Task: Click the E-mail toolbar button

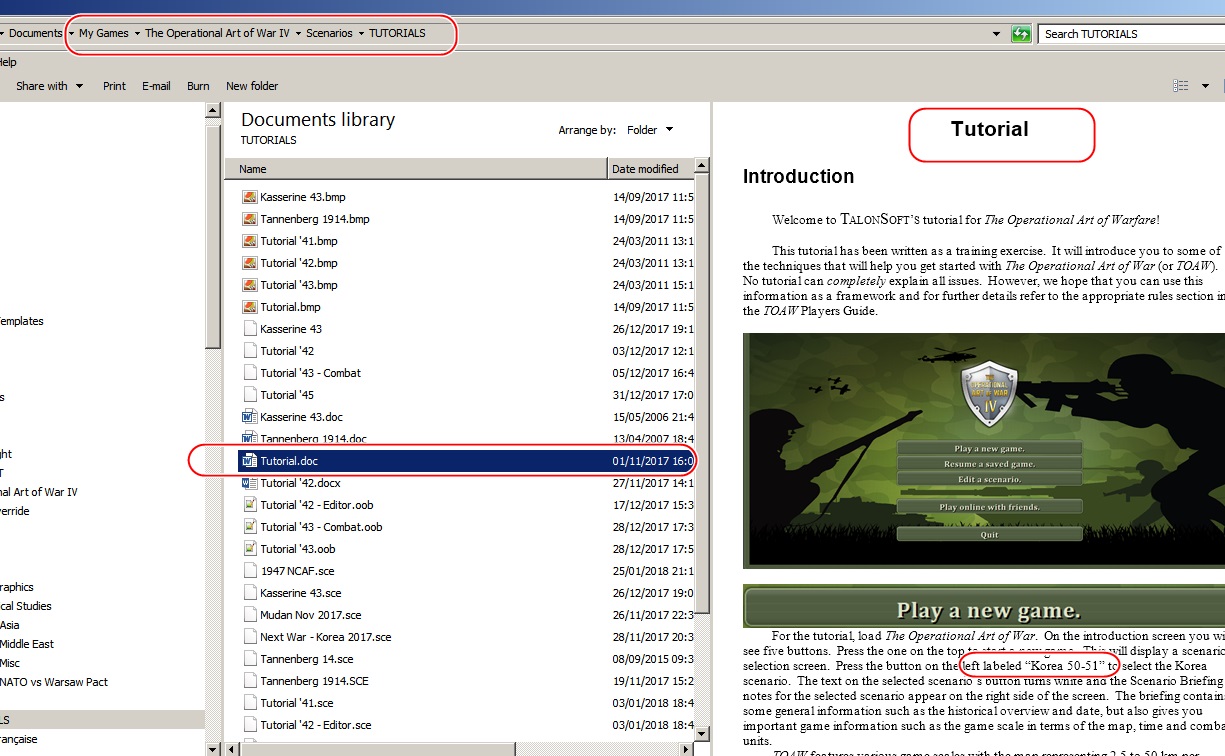Action: (156, 86)
